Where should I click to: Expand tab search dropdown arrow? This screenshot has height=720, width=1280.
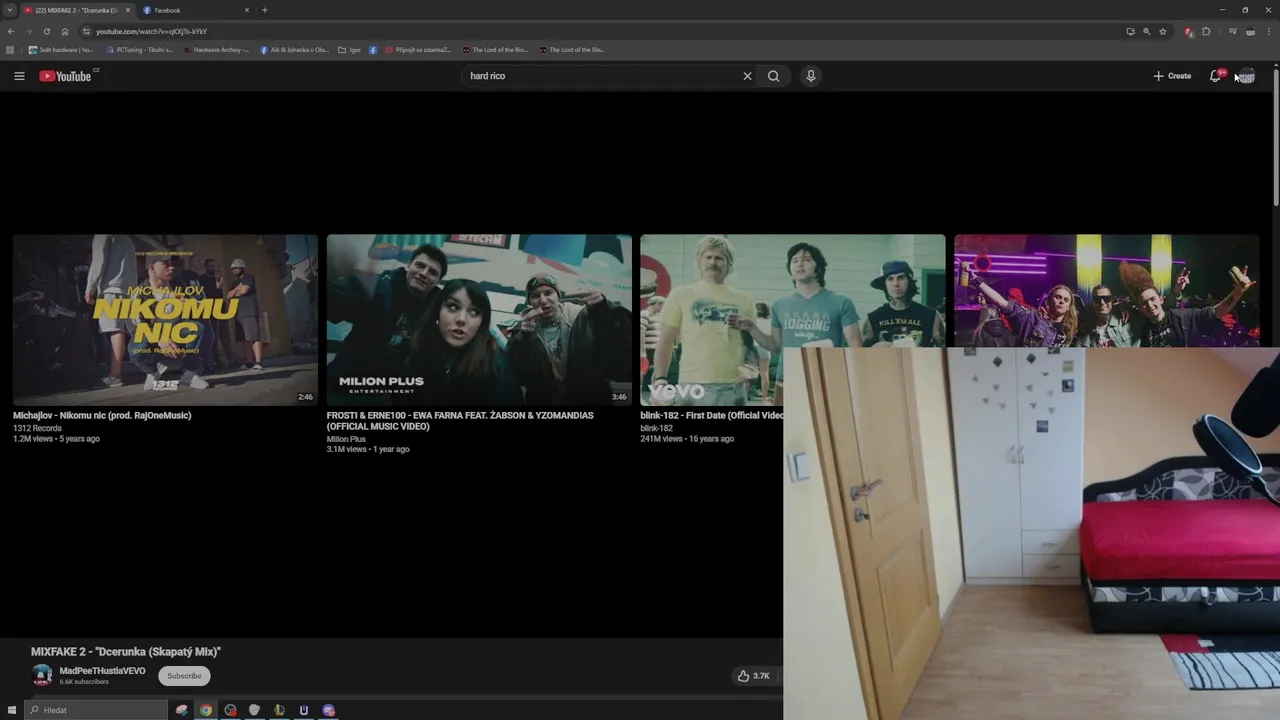[9, 10]
